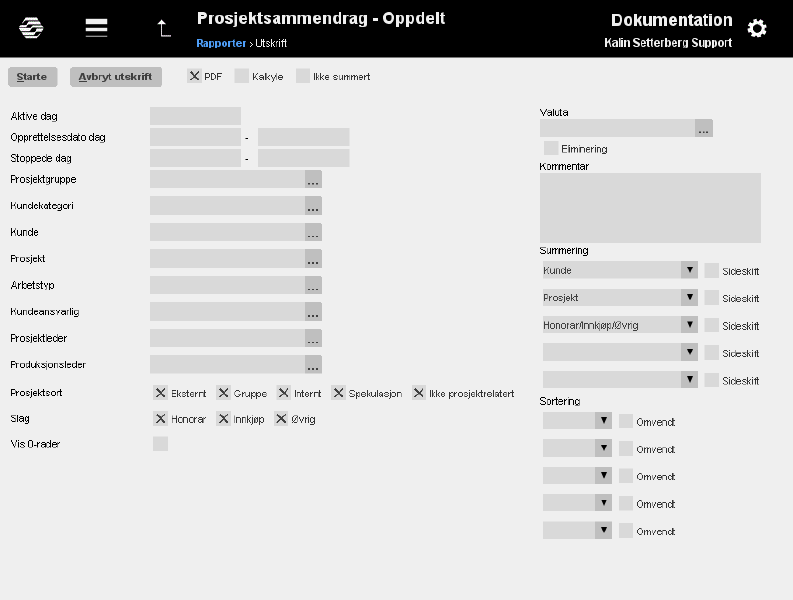
Task: Toggle Øvrig slag checkbox
Action: pos(281,418)
